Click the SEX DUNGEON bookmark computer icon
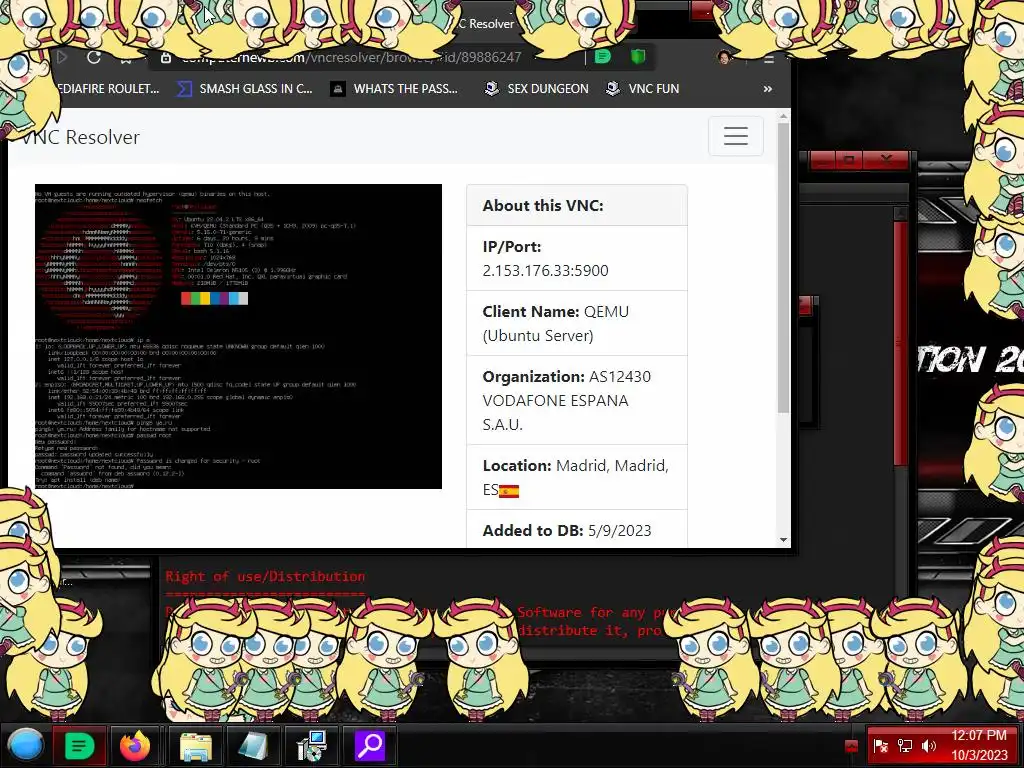This screenshot has width=1024, height=768. (x=492, y=88)
